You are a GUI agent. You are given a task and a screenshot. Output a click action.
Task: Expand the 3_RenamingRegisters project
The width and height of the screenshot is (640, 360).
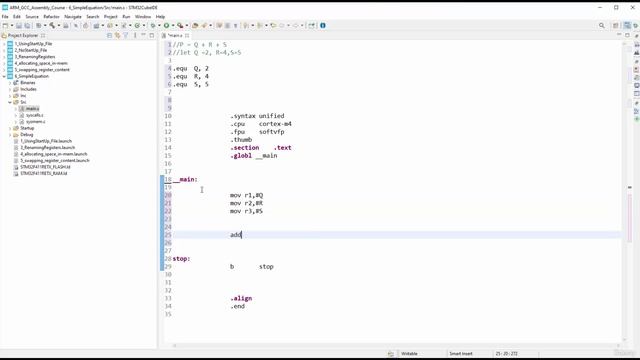coord(4,57)
